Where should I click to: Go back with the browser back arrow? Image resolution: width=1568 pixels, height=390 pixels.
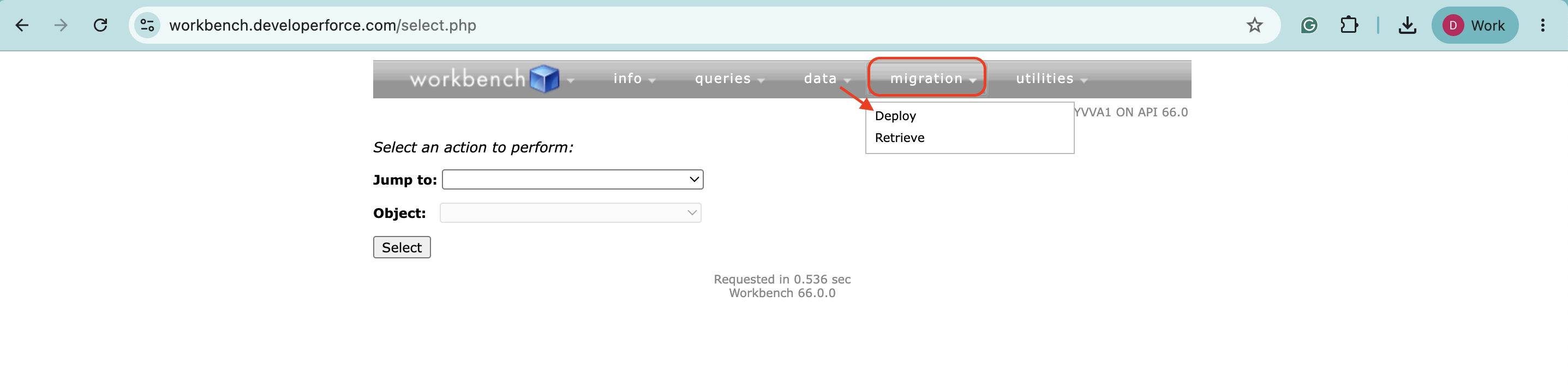[22, 25]
